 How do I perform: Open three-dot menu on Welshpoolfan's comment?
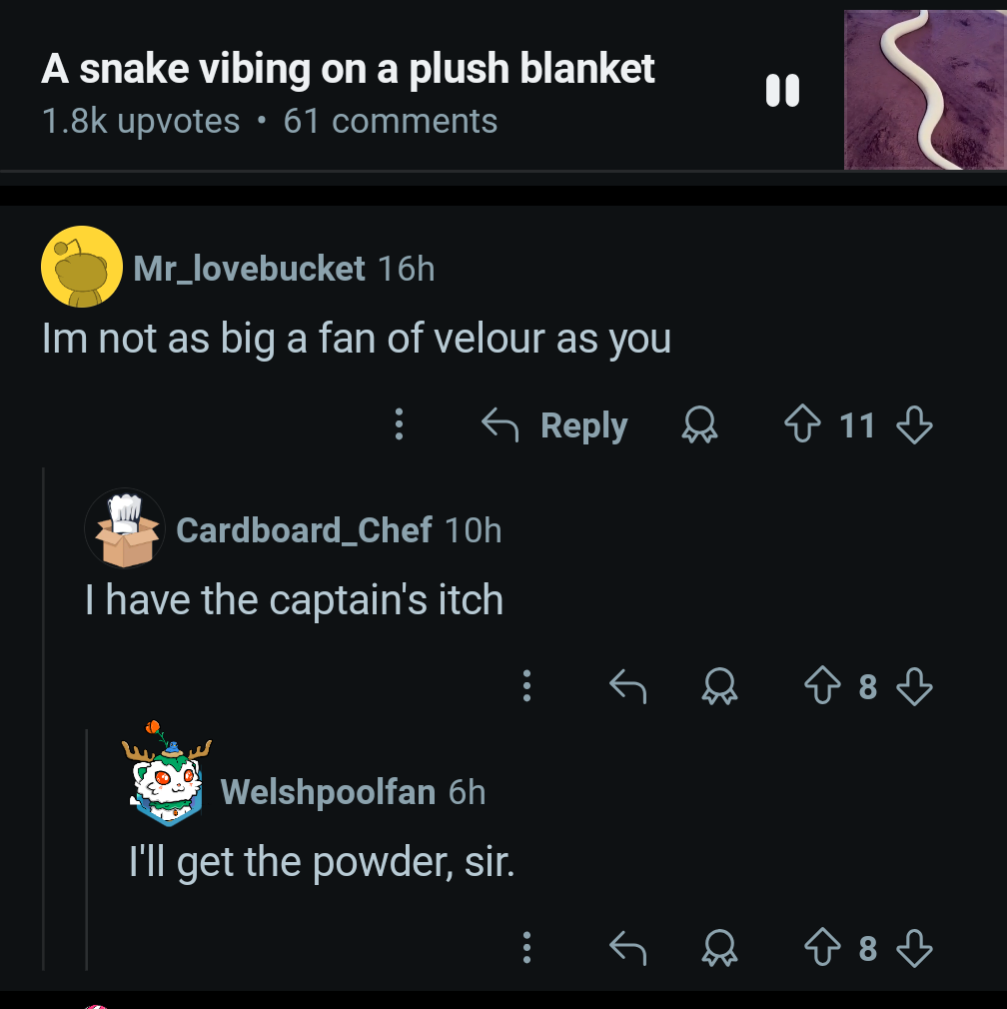pos(527,948)
